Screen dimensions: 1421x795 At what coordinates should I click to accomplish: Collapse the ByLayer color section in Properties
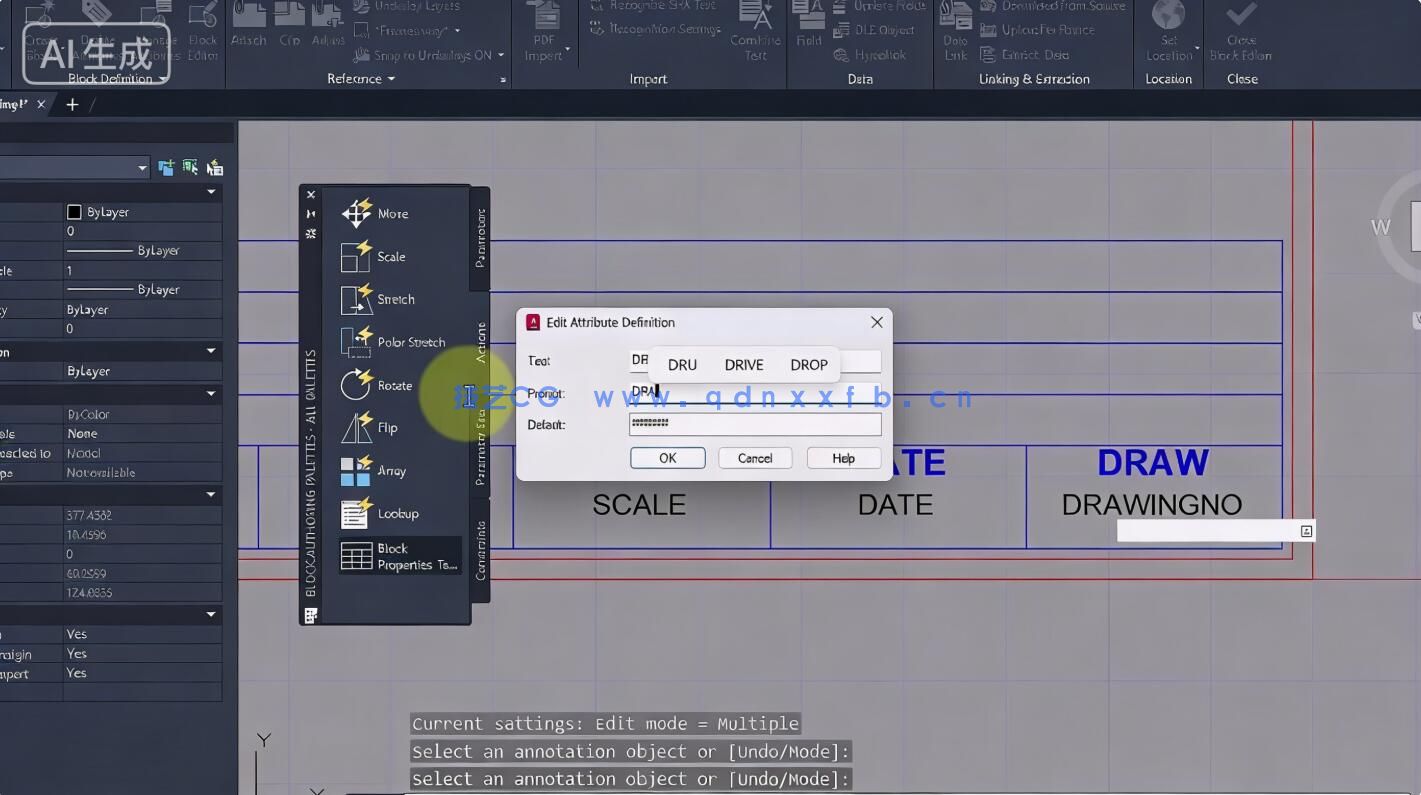tap(210, 193)
